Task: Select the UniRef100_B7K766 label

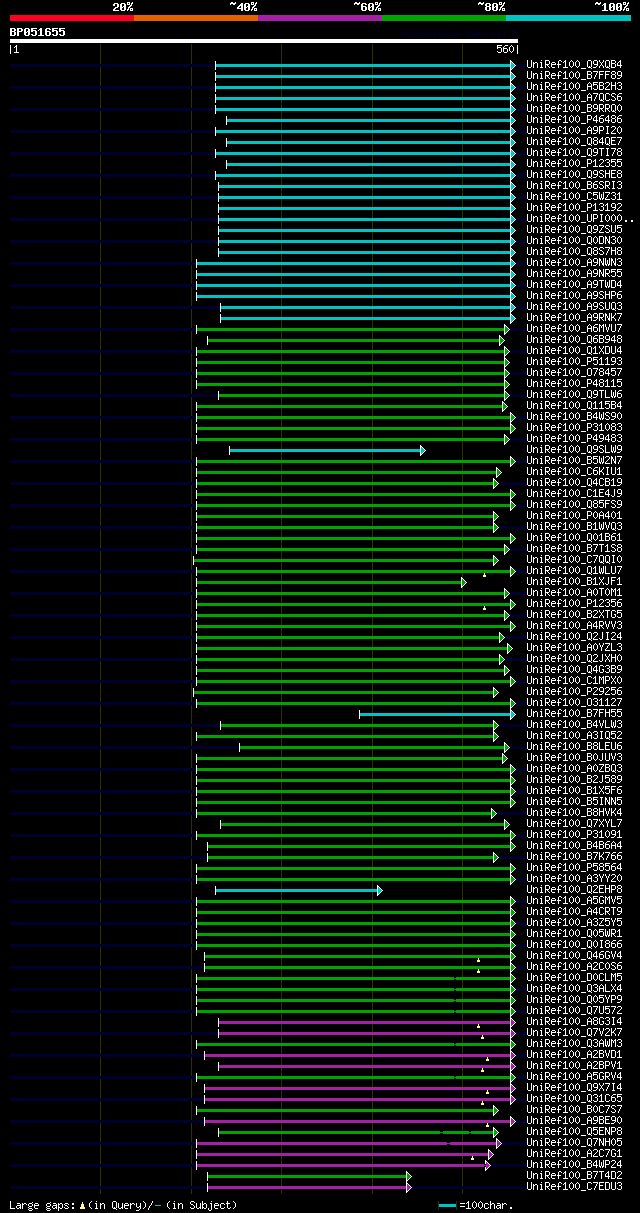Action: coord(574,857)
